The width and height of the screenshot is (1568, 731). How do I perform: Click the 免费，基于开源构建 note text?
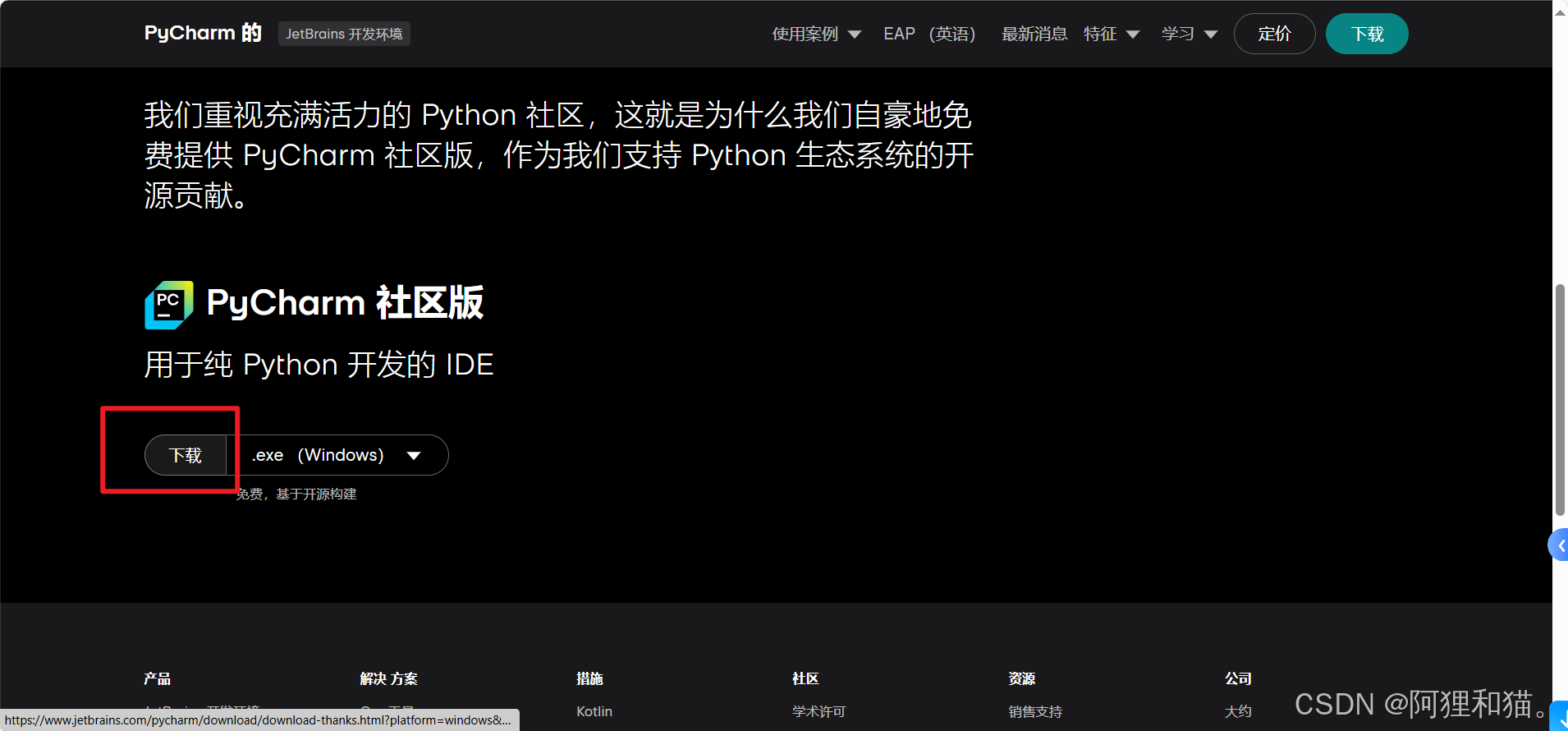[x=296, y=494]
